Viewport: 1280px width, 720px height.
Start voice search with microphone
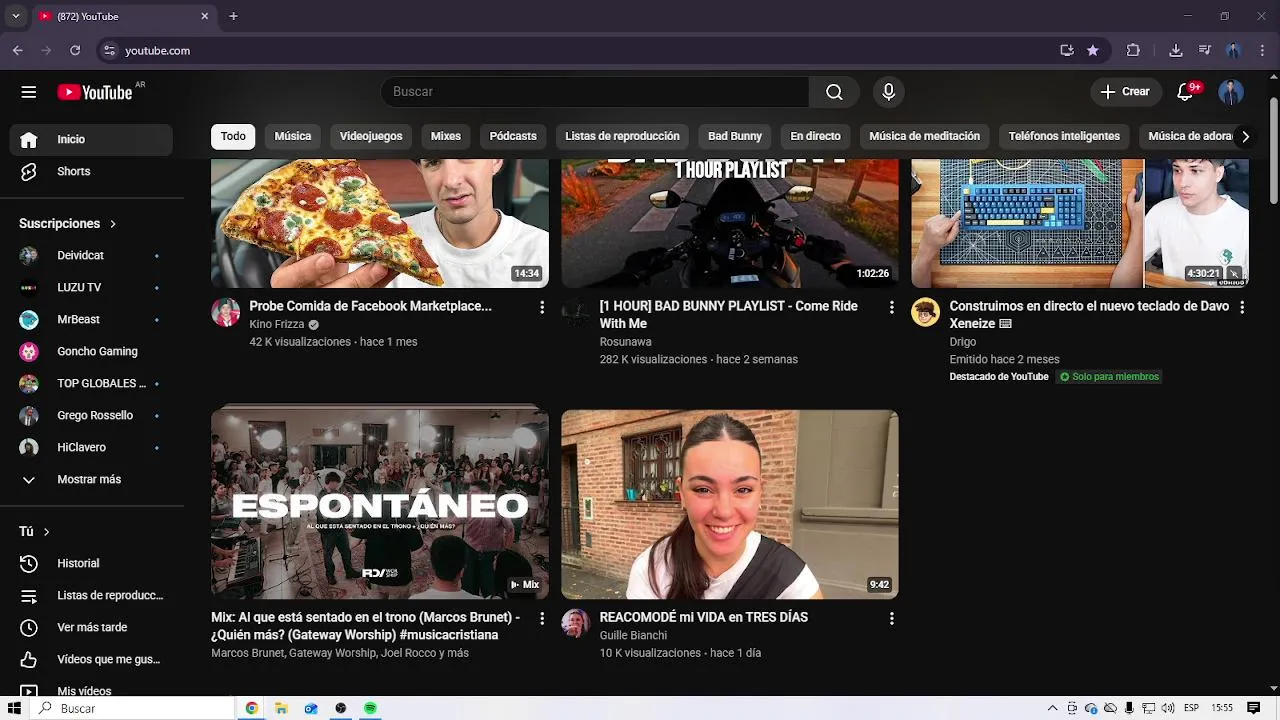tap(888, 92)
